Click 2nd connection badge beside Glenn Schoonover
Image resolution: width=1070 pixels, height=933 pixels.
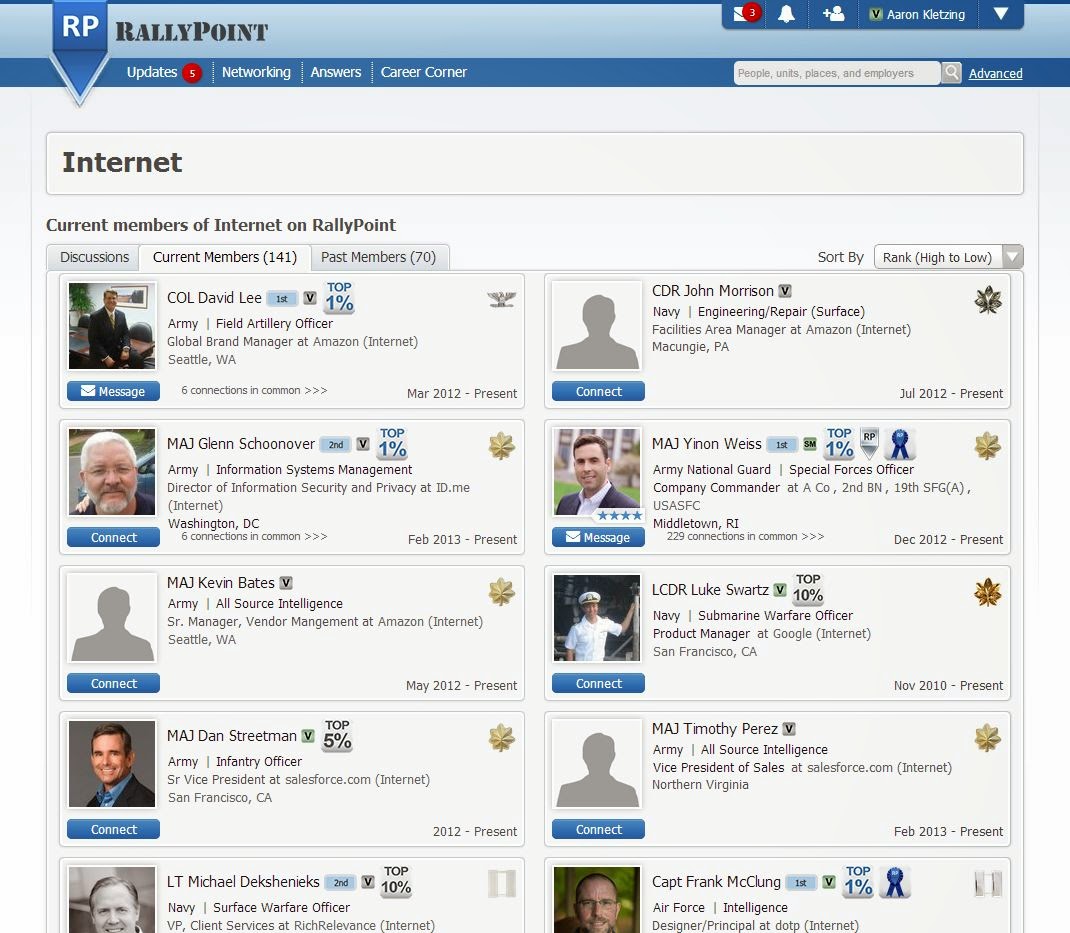coord(336,445)
